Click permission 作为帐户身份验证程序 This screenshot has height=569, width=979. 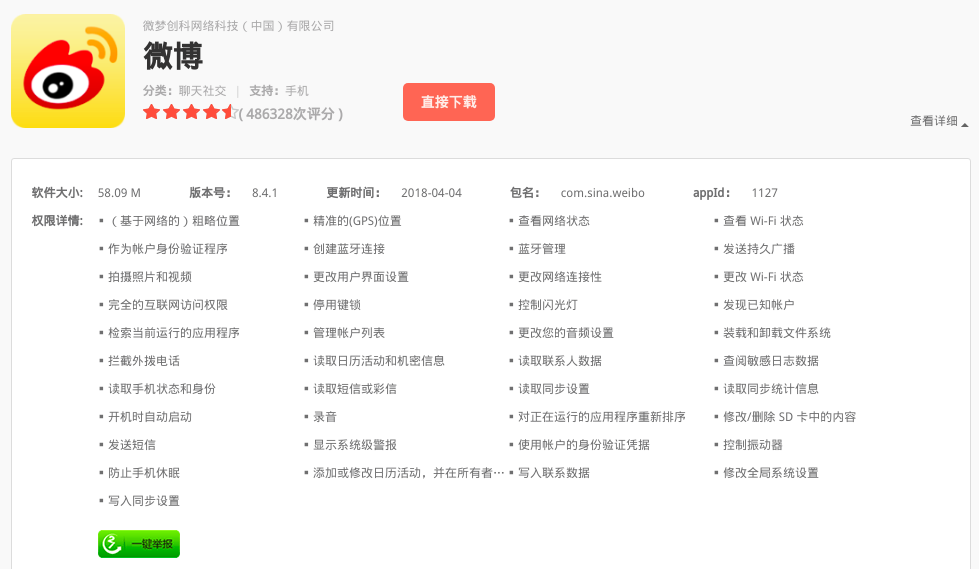coord(168,249)
